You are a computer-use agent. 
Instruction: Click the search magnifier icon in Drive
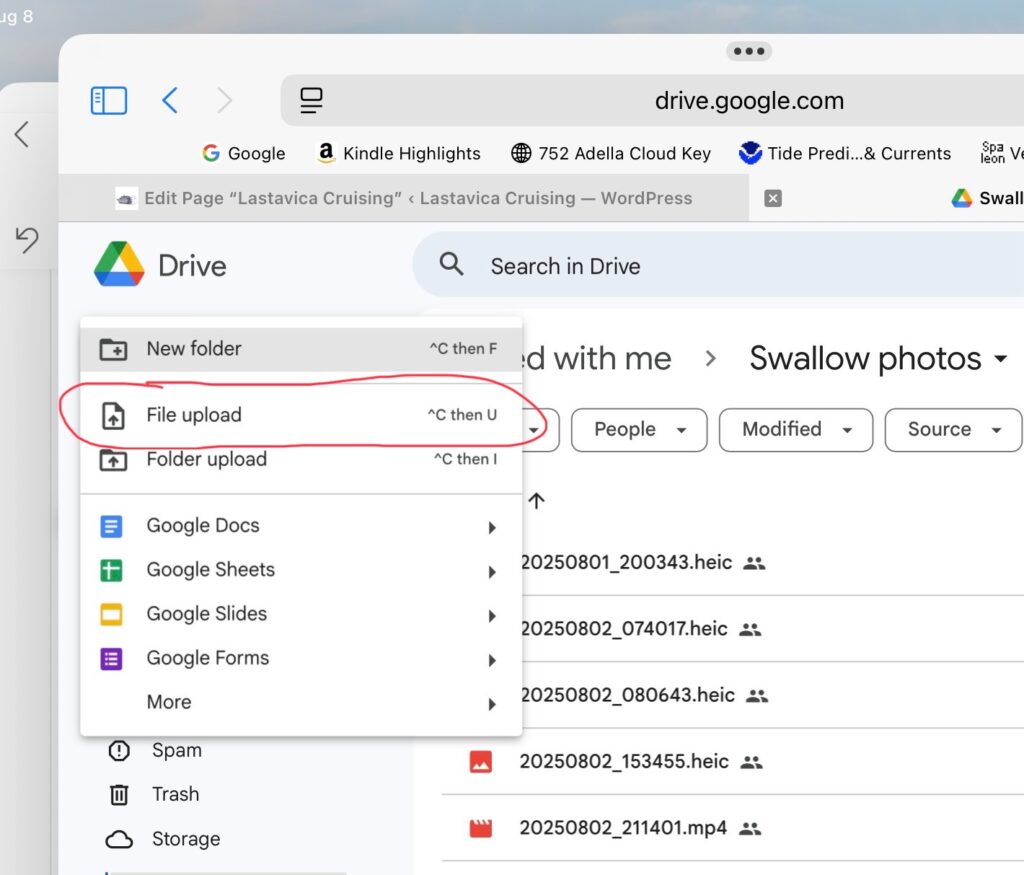click(x=451, y=264)
